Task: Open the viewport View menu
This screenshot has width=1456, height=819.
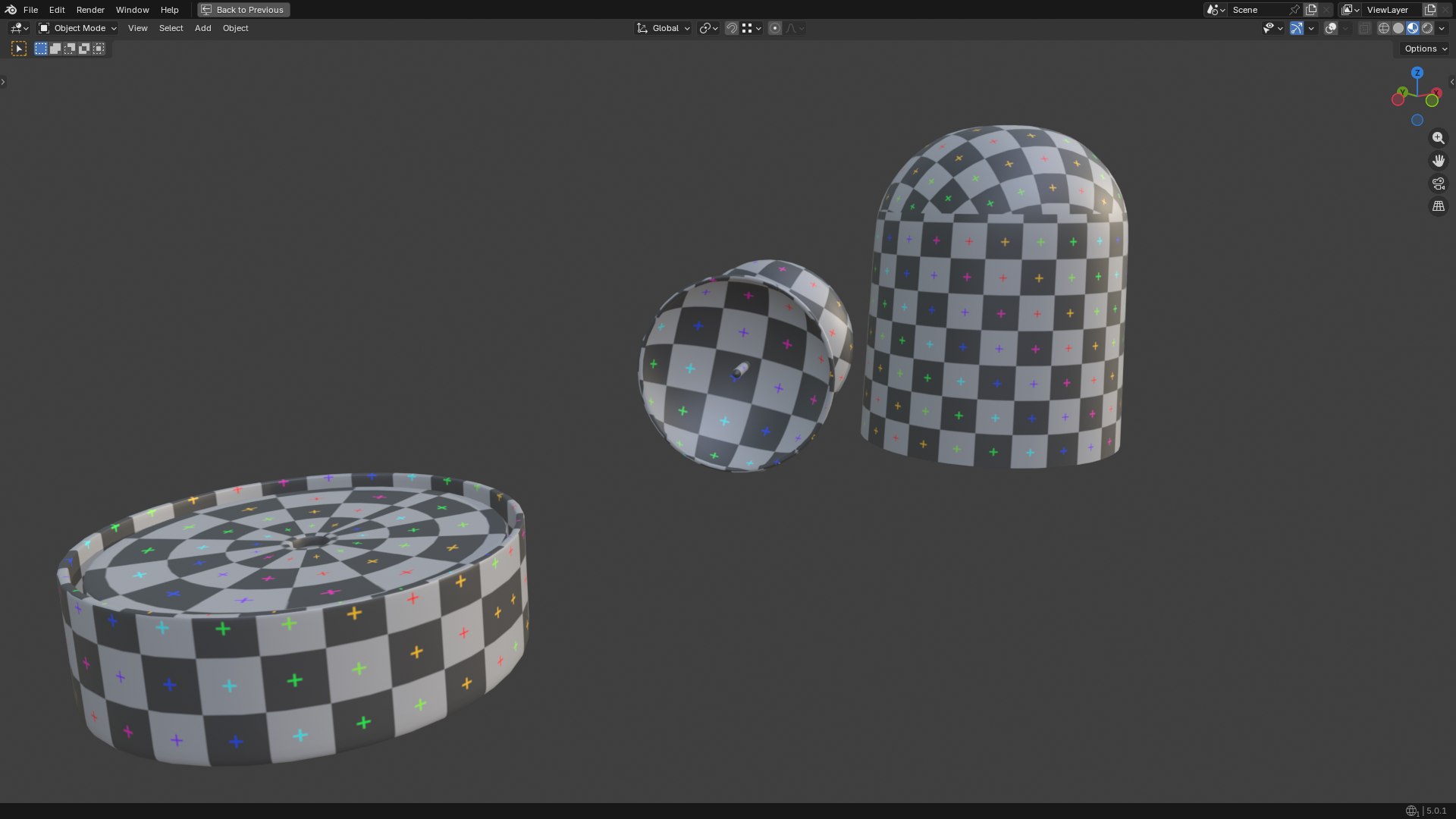Action: pyautogui.click(x=138, y=28)
